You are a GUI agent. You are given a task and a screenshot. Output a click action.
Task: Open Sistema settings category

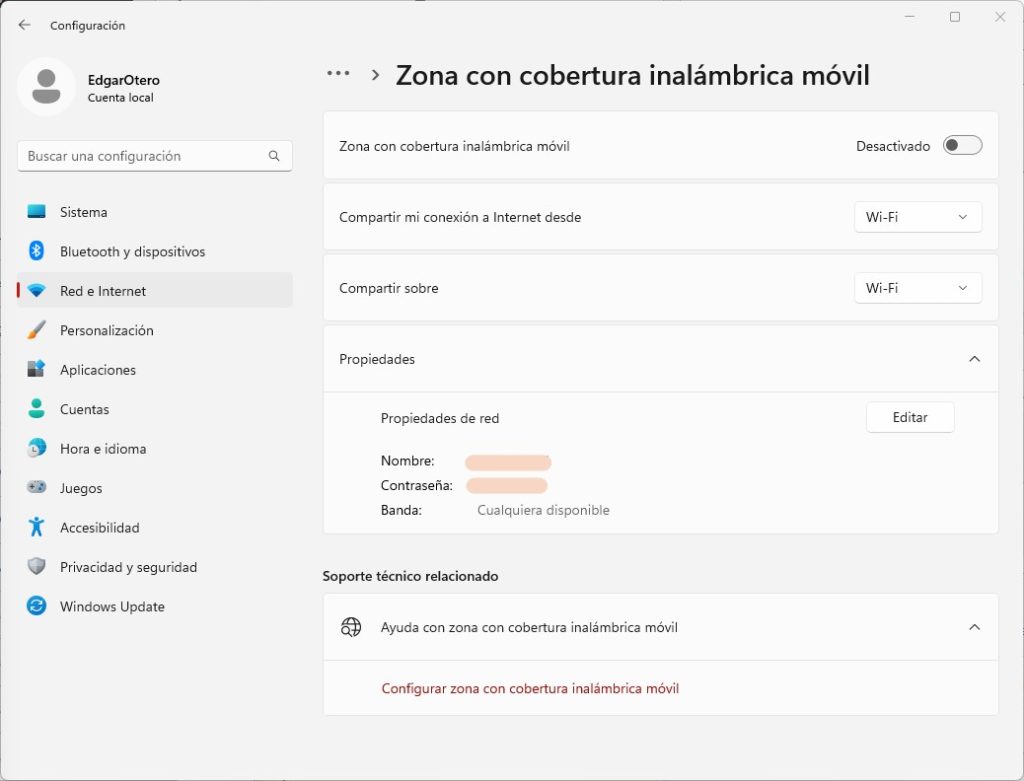[x=155, y=212]
